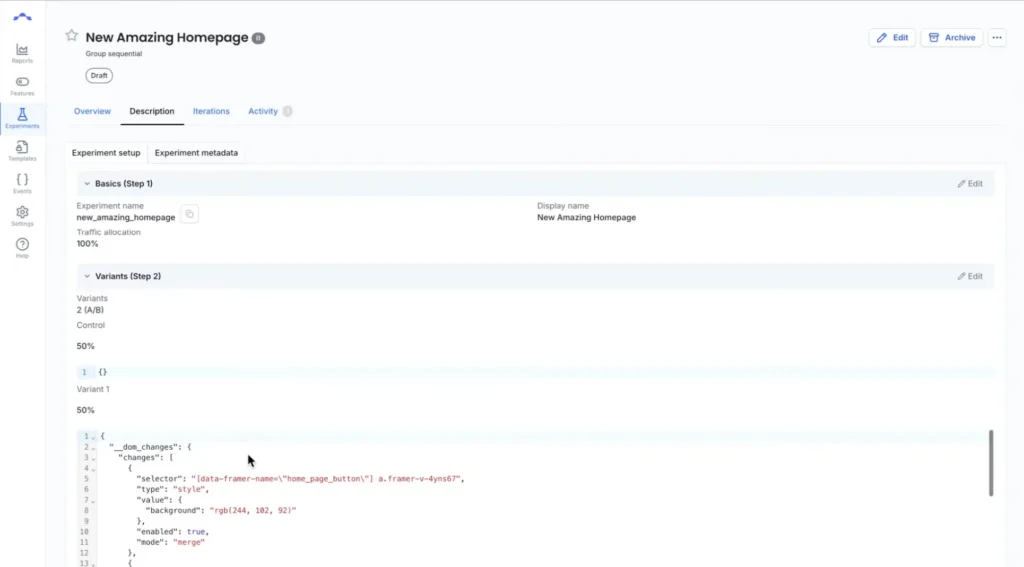This screenshot has height=567, width=1024.
Task: Click the Traffic allocation 100% value
Action: 88,244
